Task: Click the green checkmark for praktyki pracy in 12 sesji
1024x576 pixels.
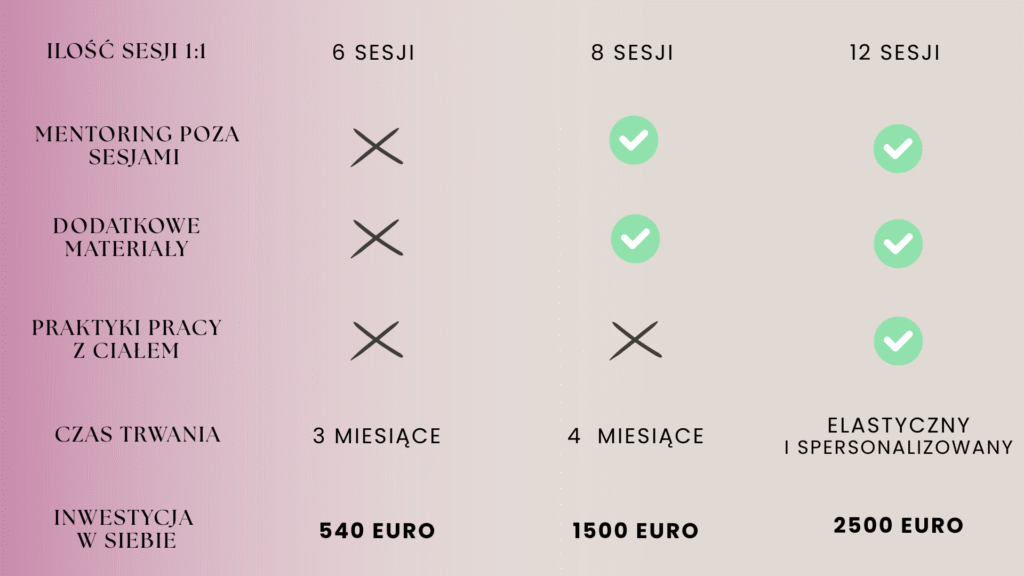Action: (898, 341)
